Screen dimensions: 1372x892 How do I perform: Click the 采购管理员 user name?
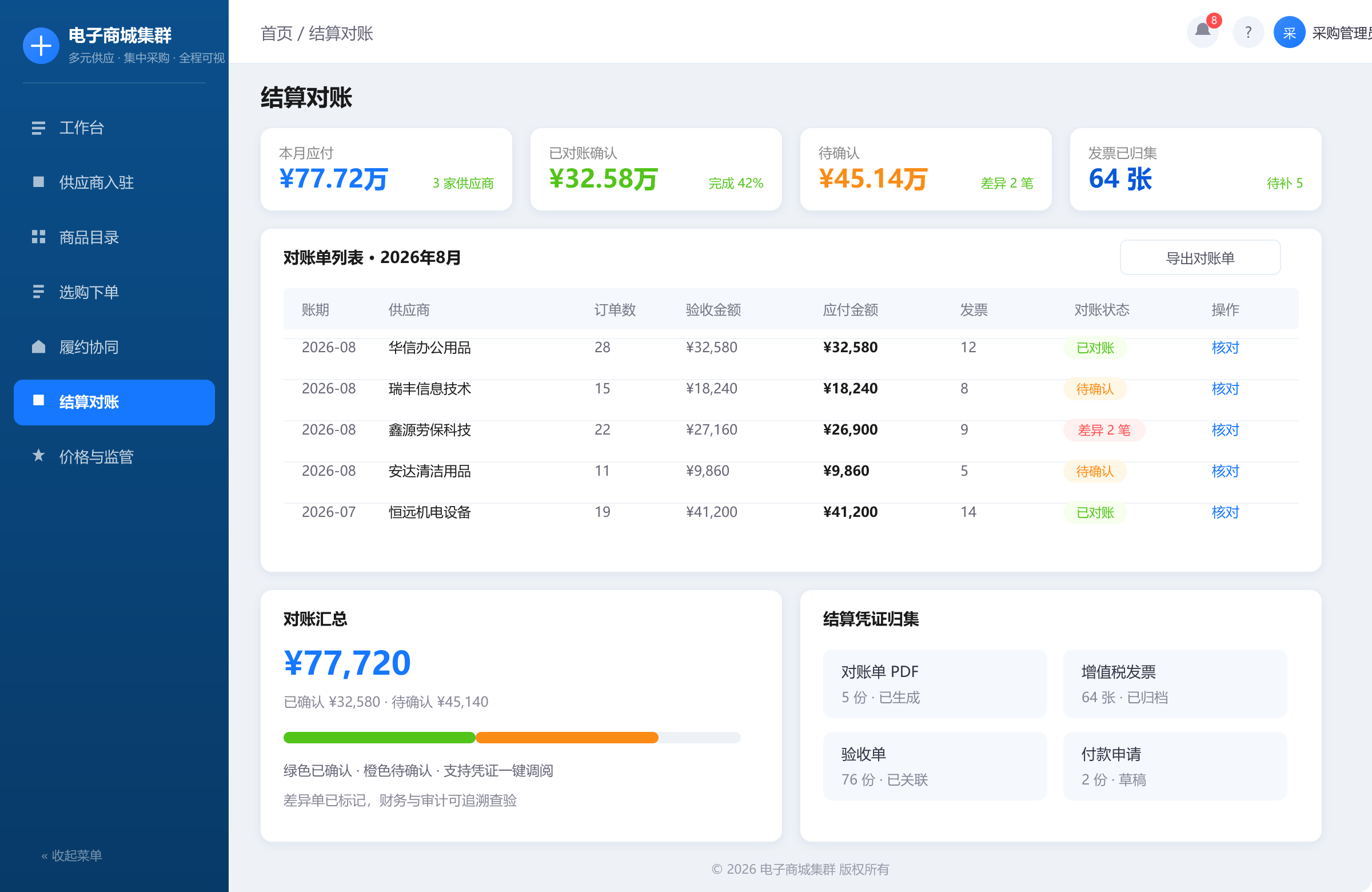point(1342,33)
